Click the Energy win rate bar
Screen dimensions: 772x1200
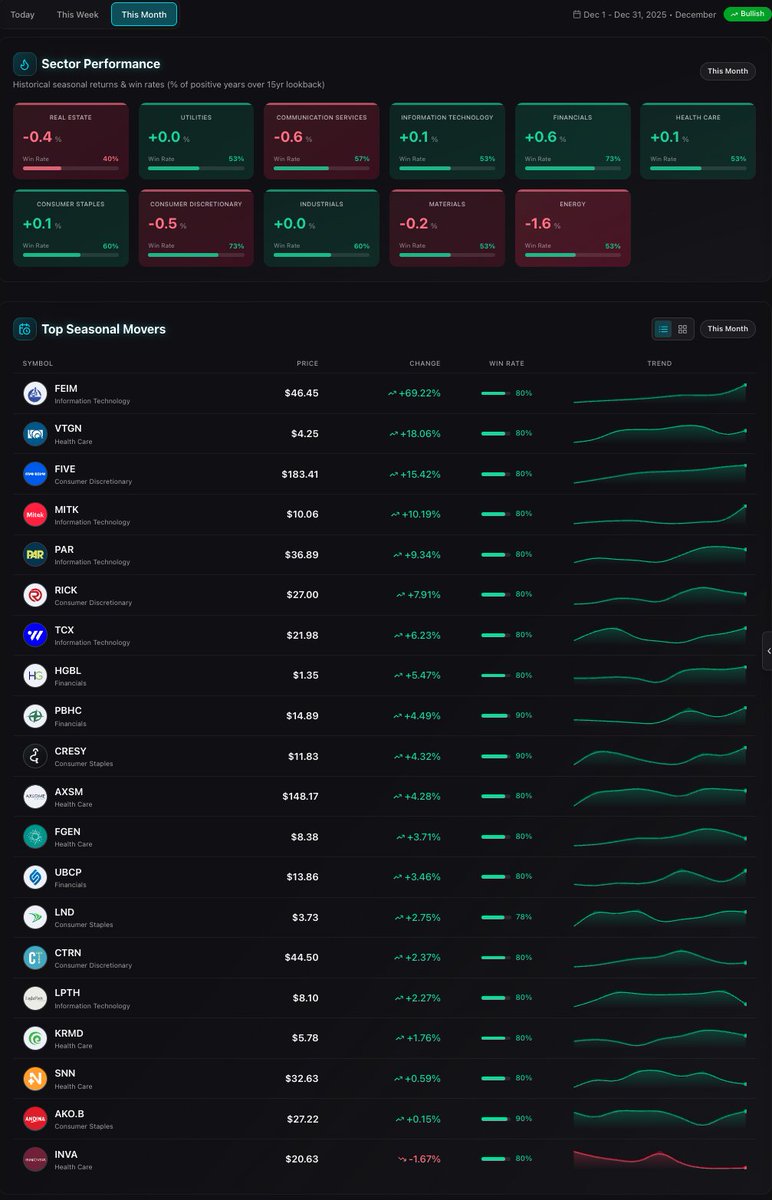573,255
